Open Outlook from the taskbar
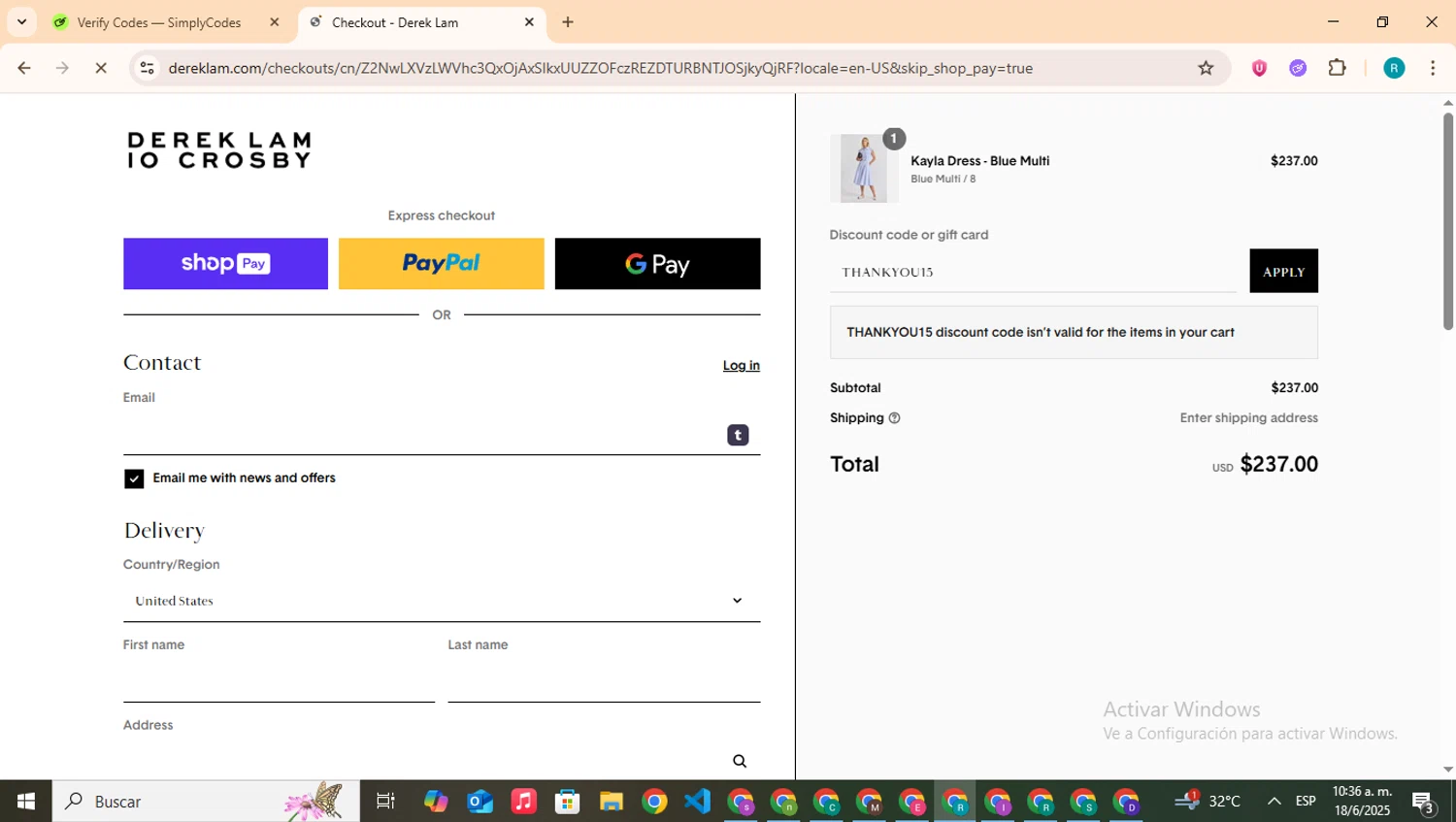Image resolution: width=1456 pixels, height=822 pixels. pyautogui.click(x=480, y=802)
